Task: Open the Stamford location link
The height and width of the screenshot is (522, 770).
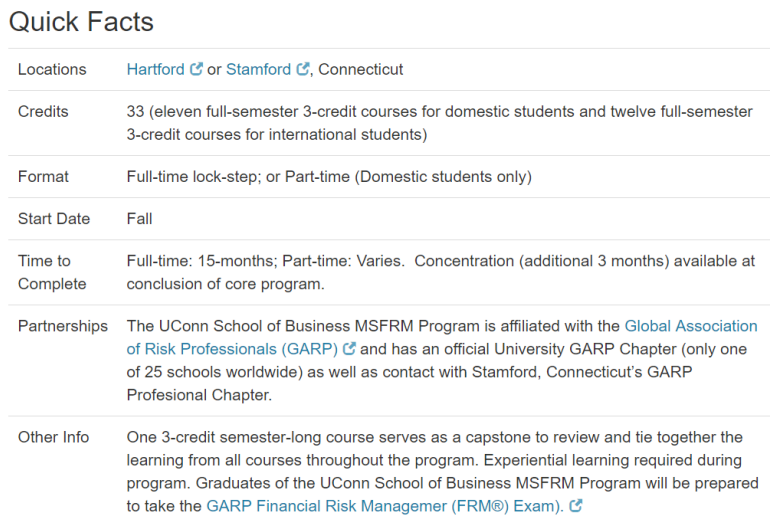Action: click(259, 70)
